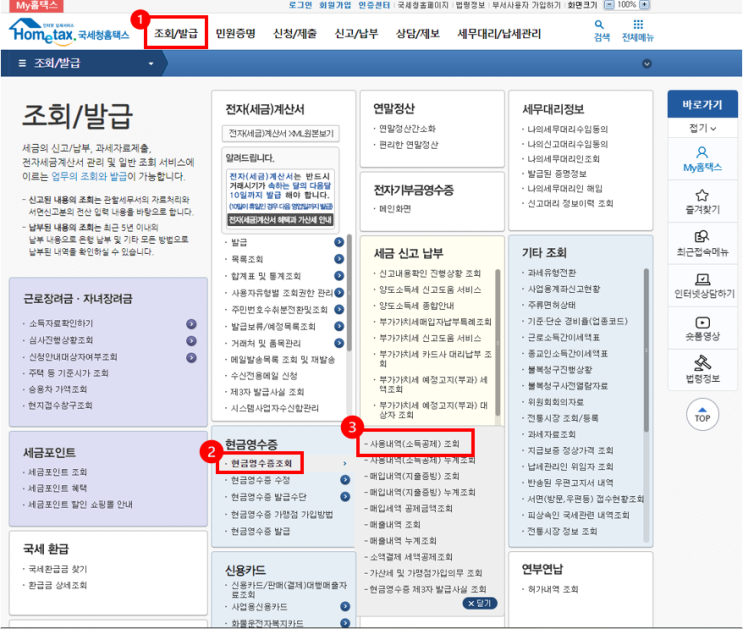The width and height of the screenshot is (743, 629).
Task: Click the TOP scroll-to-top button
Action: click(702, 415)
